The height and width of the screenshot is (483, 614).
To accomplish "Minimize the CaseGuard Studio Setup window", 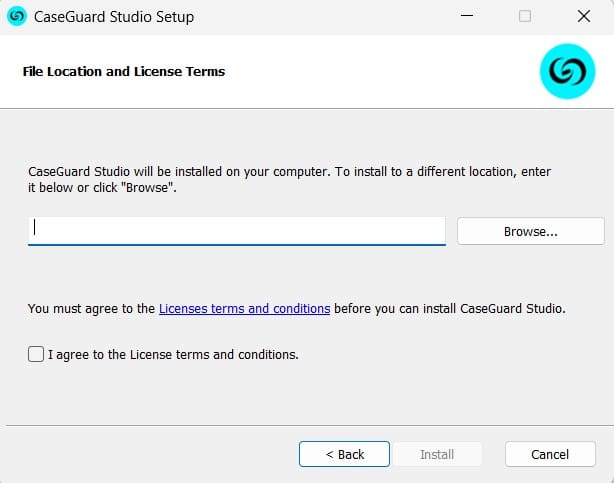I will (x=466, y=17).
